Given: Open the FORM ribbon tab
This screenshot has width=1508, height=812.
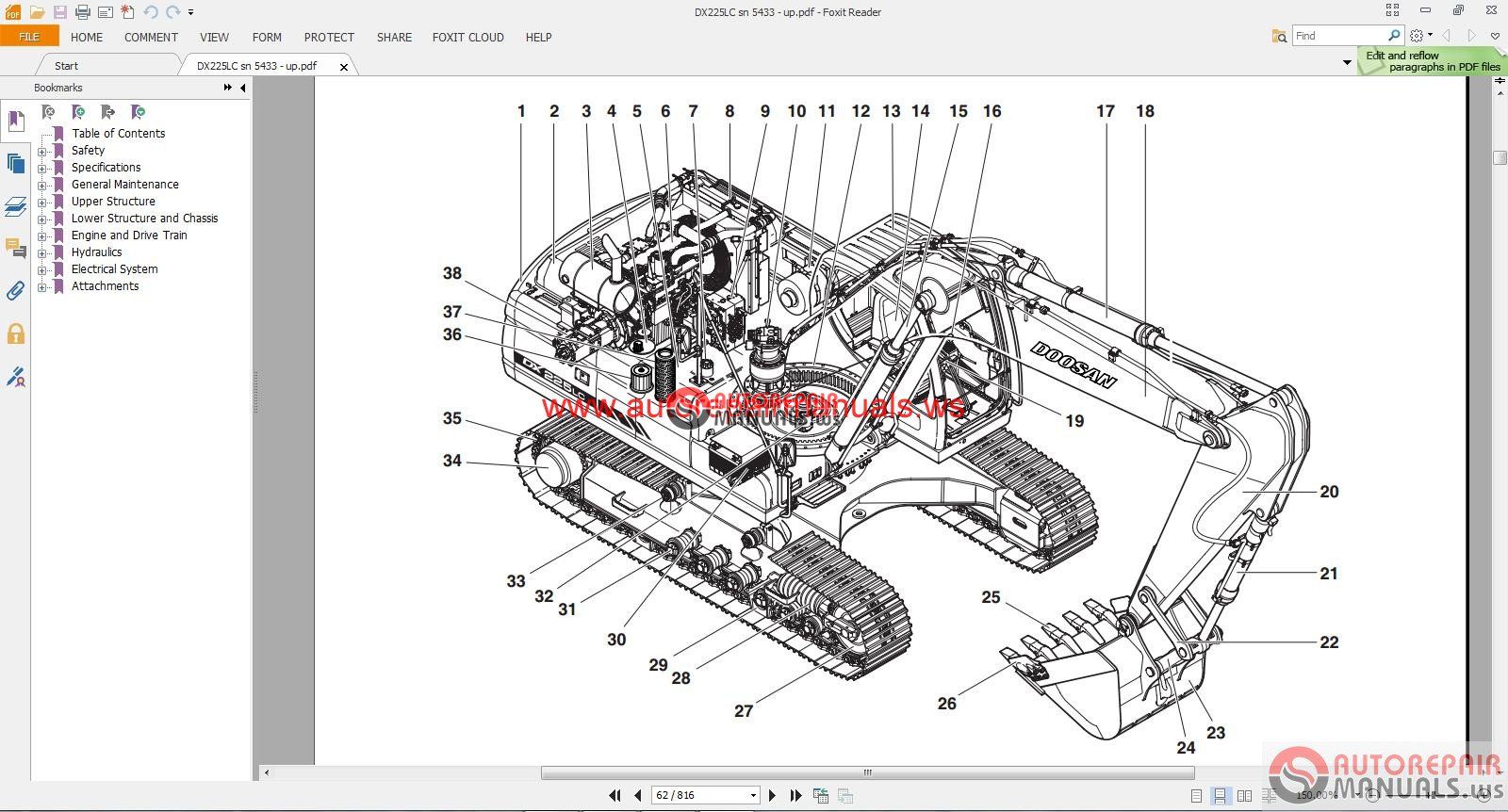Looking at the screenshot, I should (x=267, y=38).
